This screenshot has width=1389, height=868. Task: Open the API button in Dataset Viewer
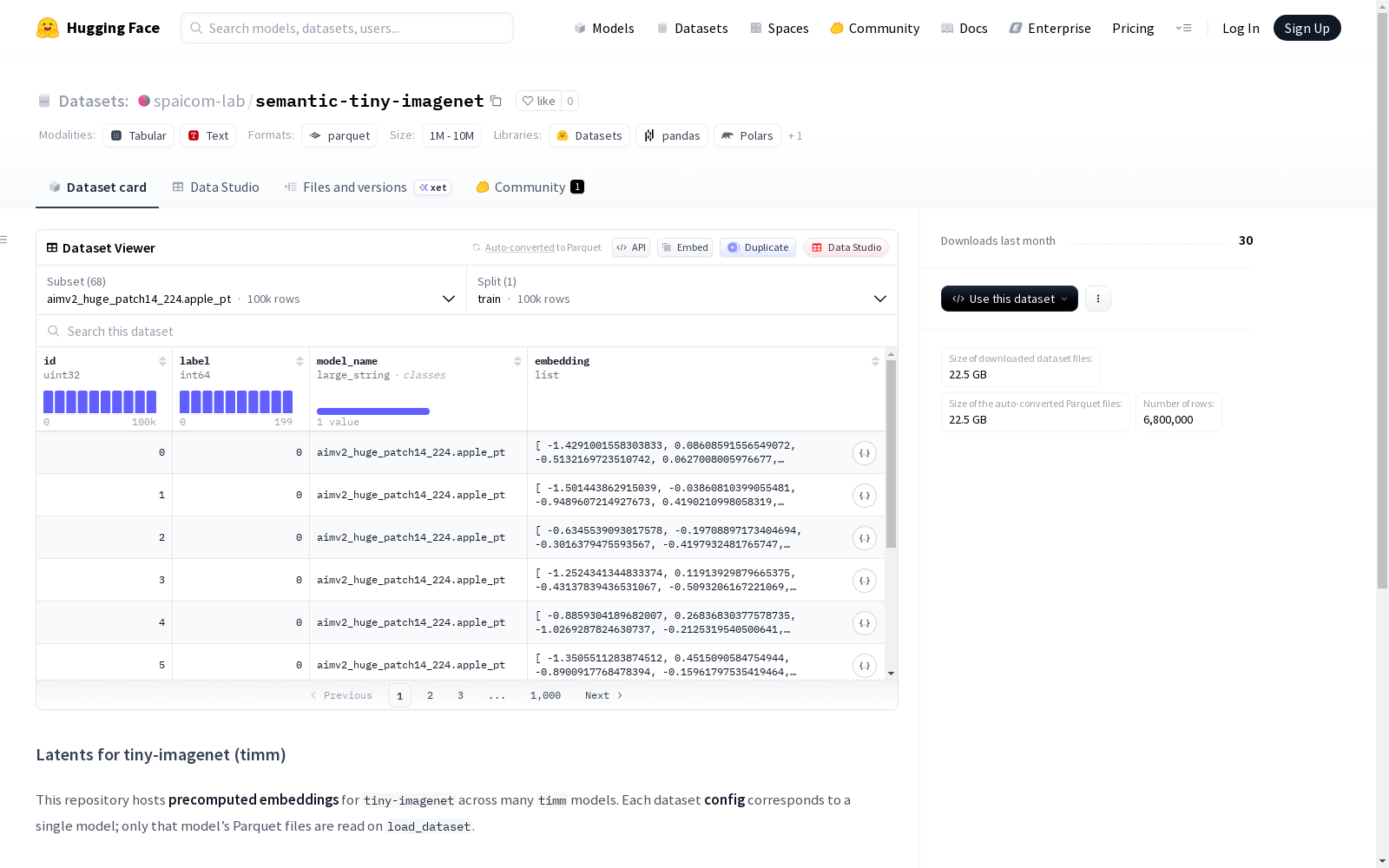click(x=631, y=247)
